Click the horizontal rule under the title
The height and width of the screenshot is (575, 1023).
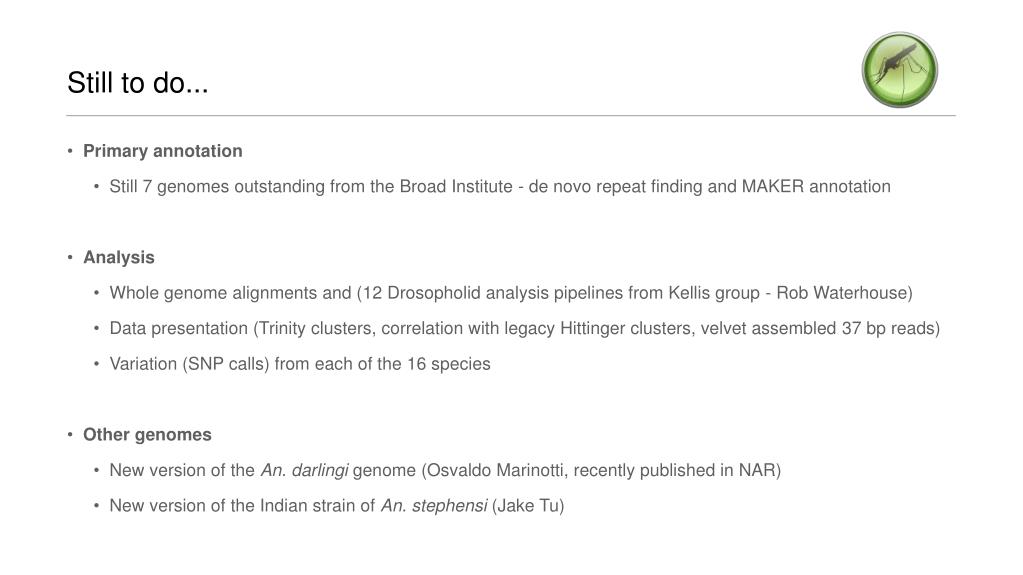[x=511, y=116]
